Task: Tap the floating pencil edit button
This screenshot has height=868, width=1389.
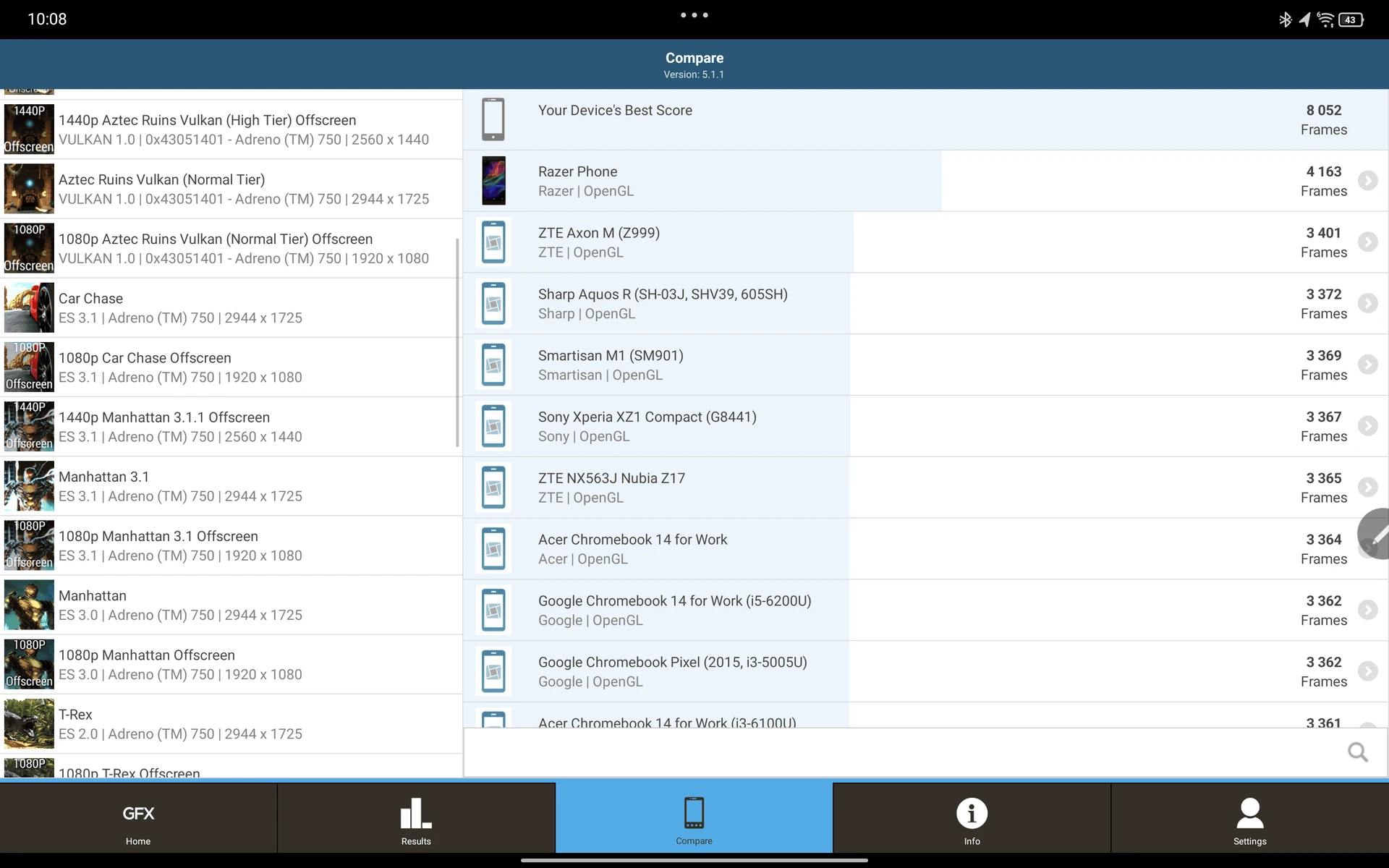Action: (x=1375, y=534)
